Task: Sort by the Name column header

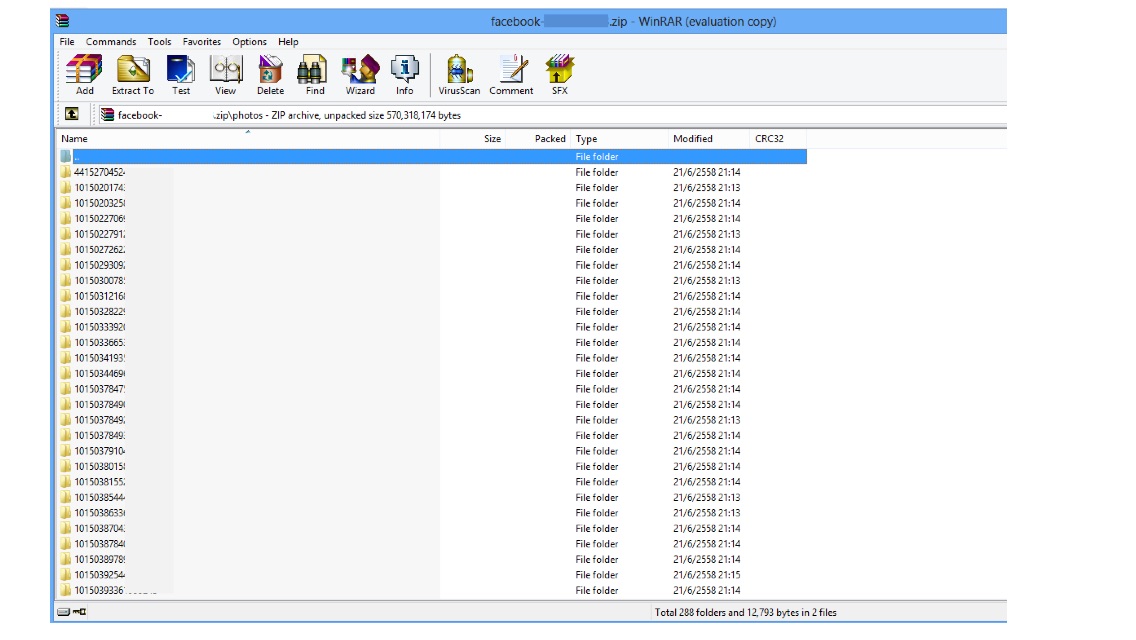Action: click(248, 138)
